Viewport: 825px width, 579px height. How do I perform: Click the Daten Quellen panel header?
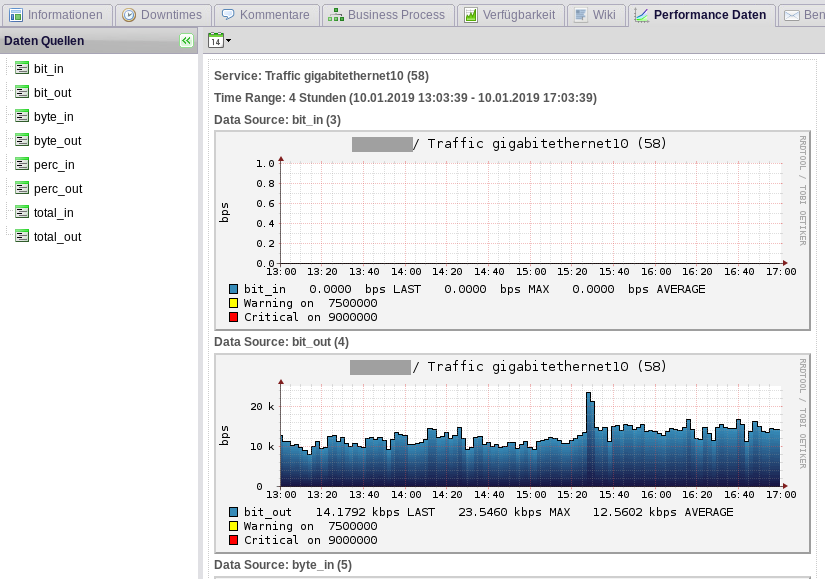pos(98,41)
